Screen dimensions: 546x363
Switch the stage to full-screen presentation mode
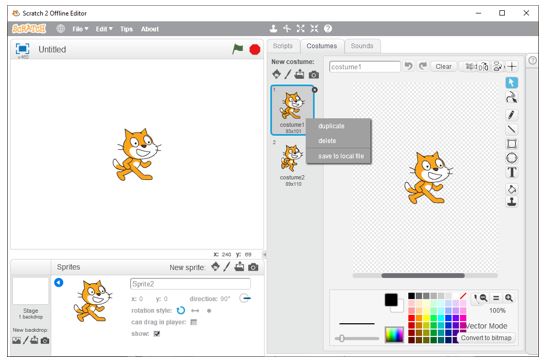tap(22, 49)
